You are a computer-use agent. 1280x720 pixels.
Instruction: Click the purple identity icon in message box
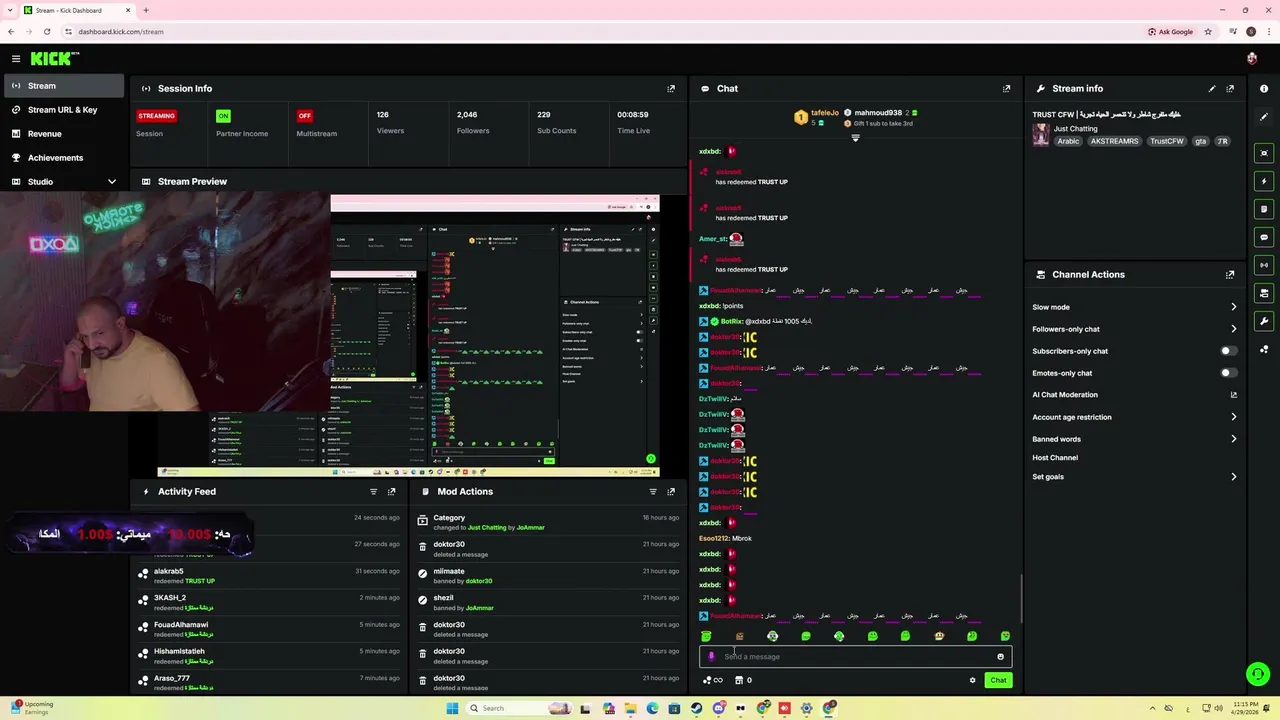pyautogui.click(x=711, y=657)
